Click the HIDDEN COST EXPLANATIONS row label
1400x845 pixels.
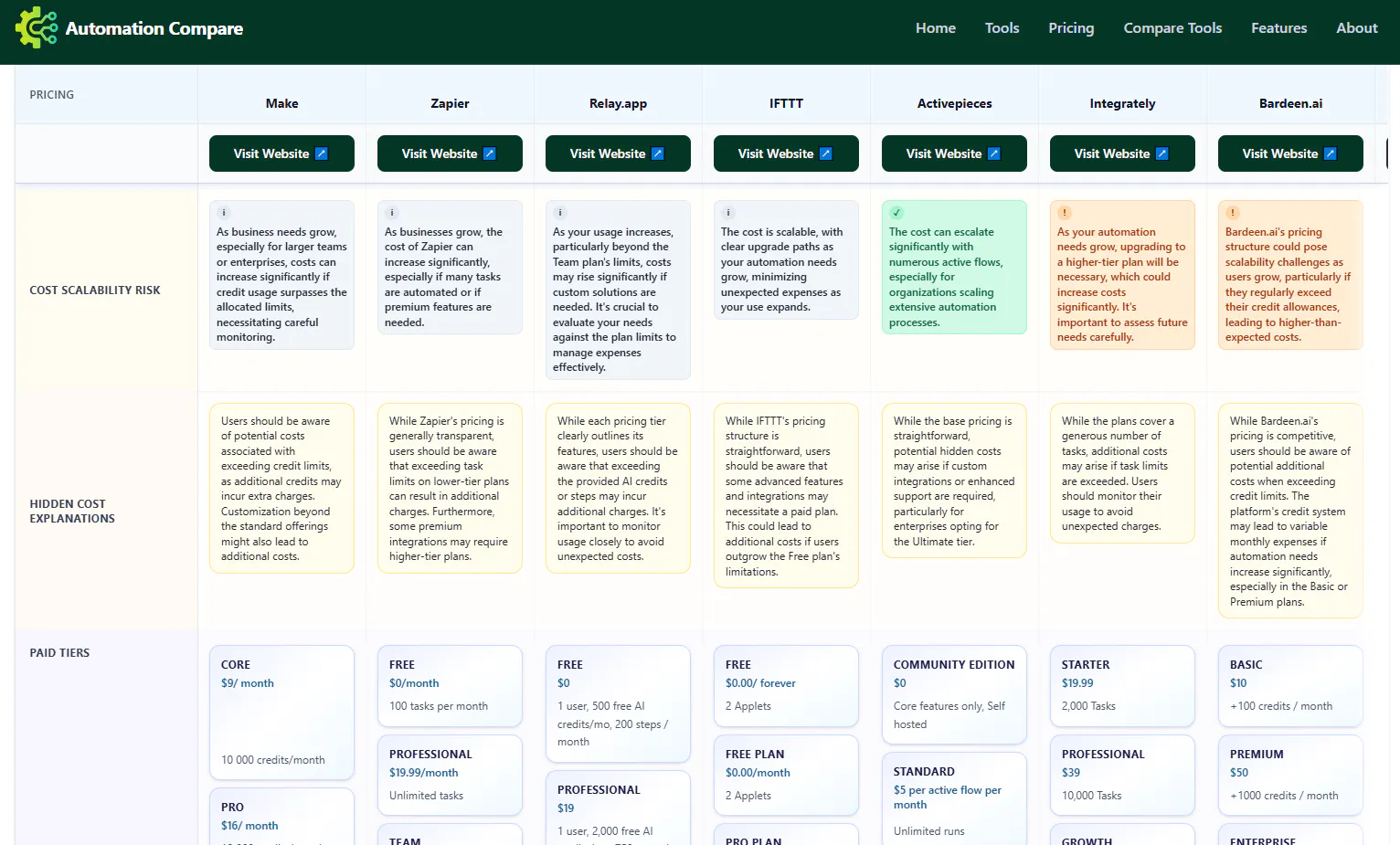[72, 511]
